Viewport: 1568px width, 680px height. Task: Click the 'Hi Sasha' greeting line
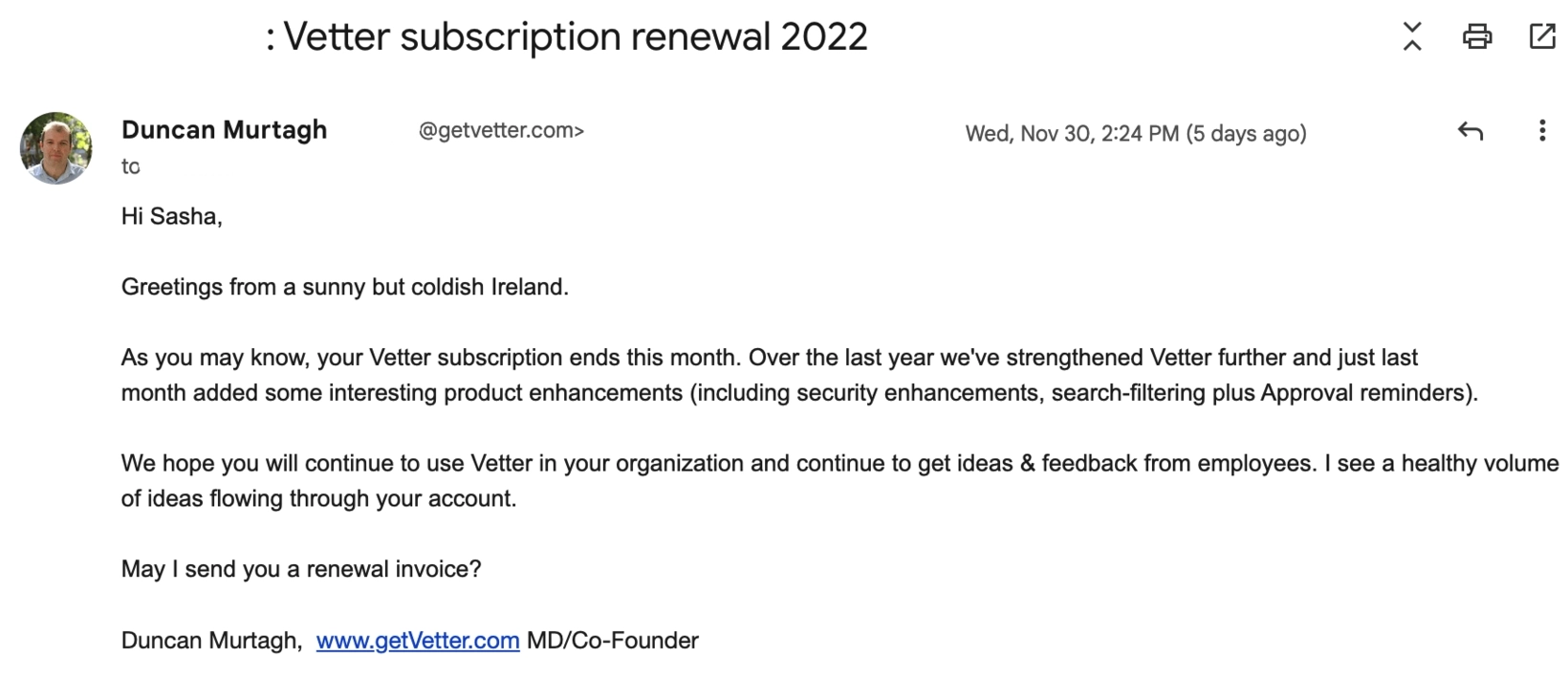(x=172, y=215)
